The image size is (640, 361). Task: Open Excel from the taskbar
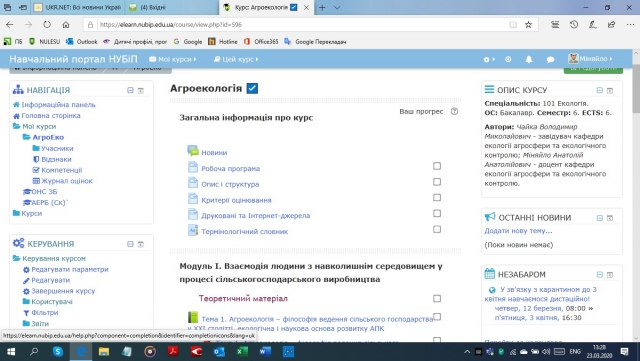[242, 351]
